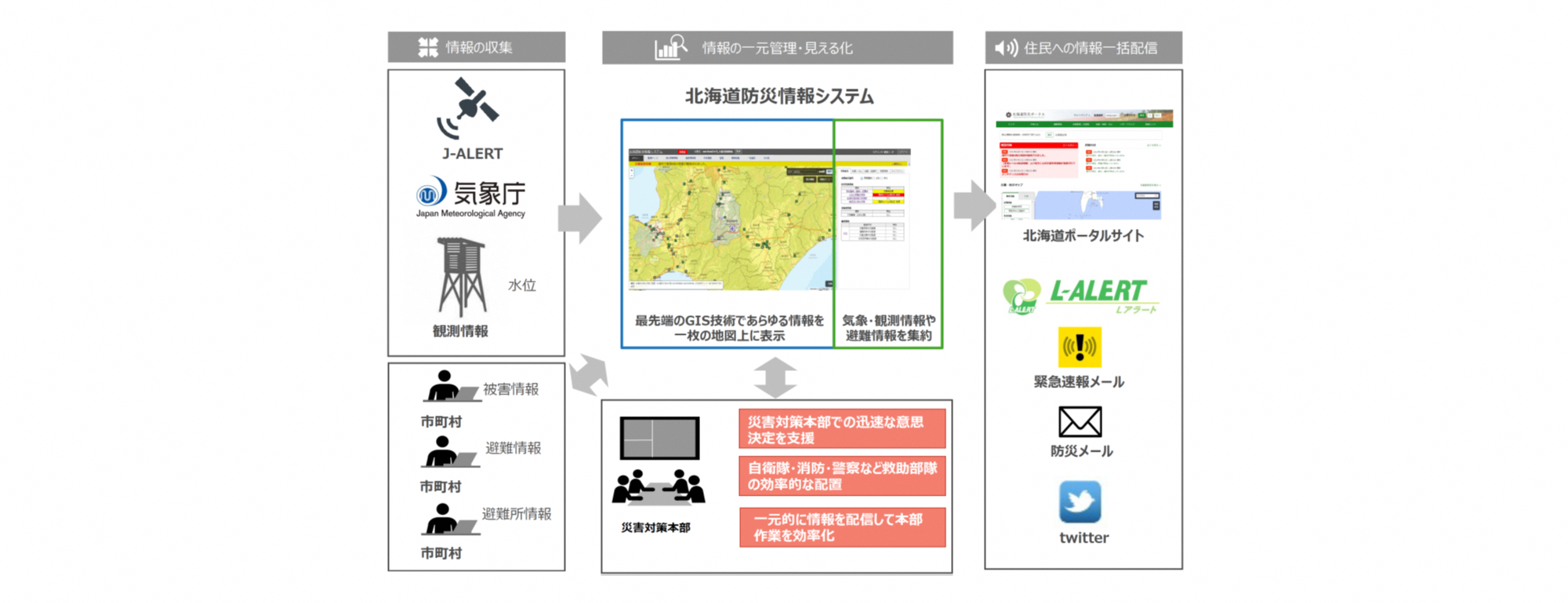Click the yellow 緊急速報メール alert icon
The height and width of the screenshot is (603, 1568).
tap(1080, 347)
